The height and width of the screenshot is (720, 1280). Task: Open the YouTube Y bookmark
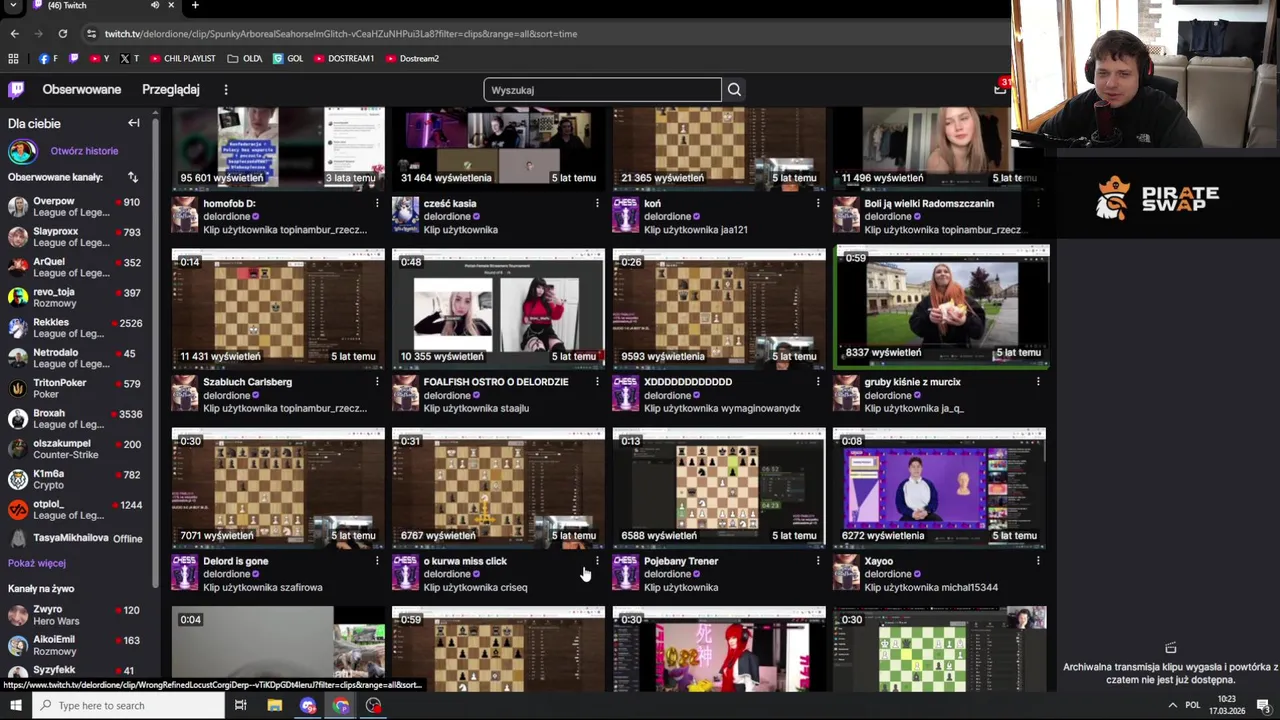100,59
